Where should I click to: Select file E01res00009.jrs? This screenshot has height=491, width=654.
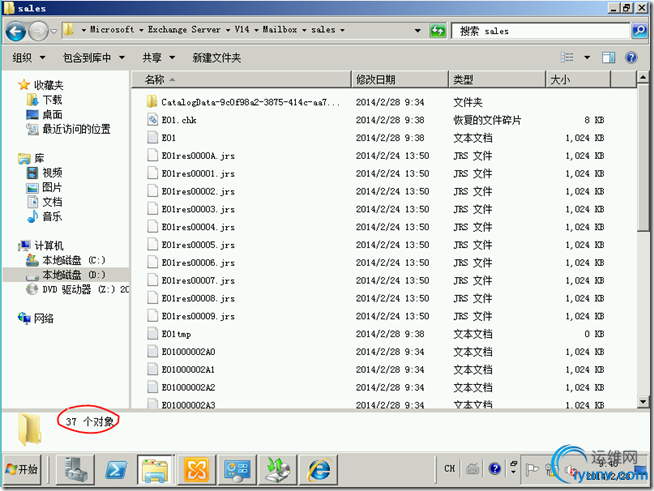click(198, 316)
